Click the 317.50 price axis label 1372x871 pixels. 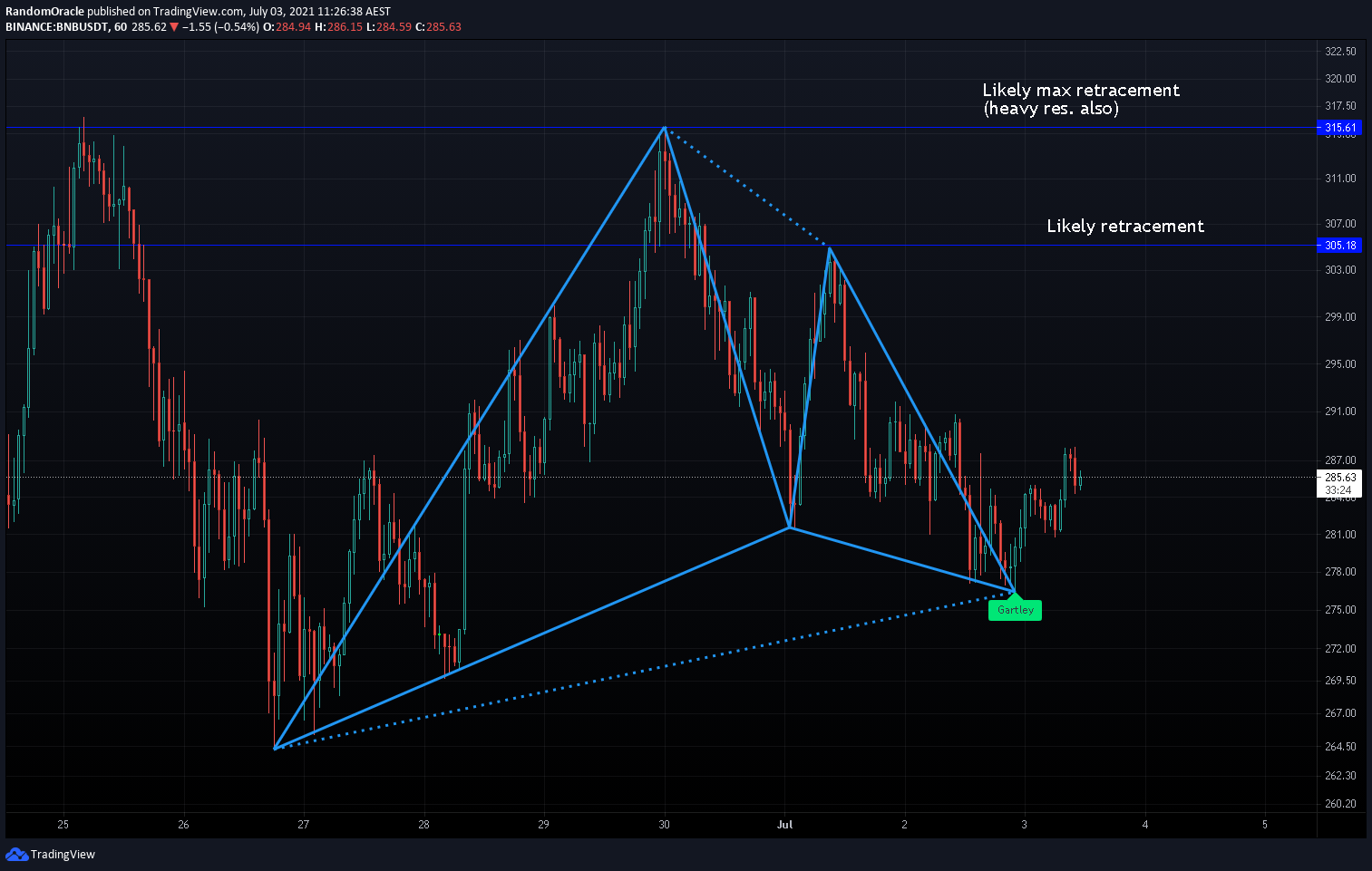pyautogui.click(x=1340, y=106)
